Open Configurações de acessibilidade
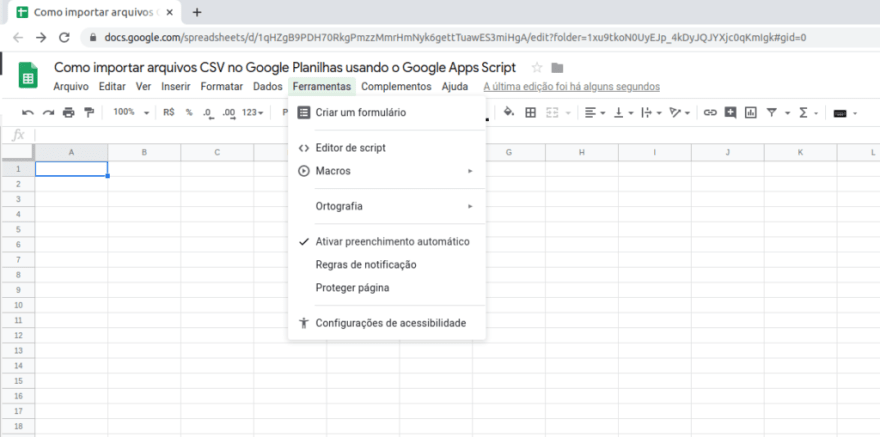 [x=387, y=323]
